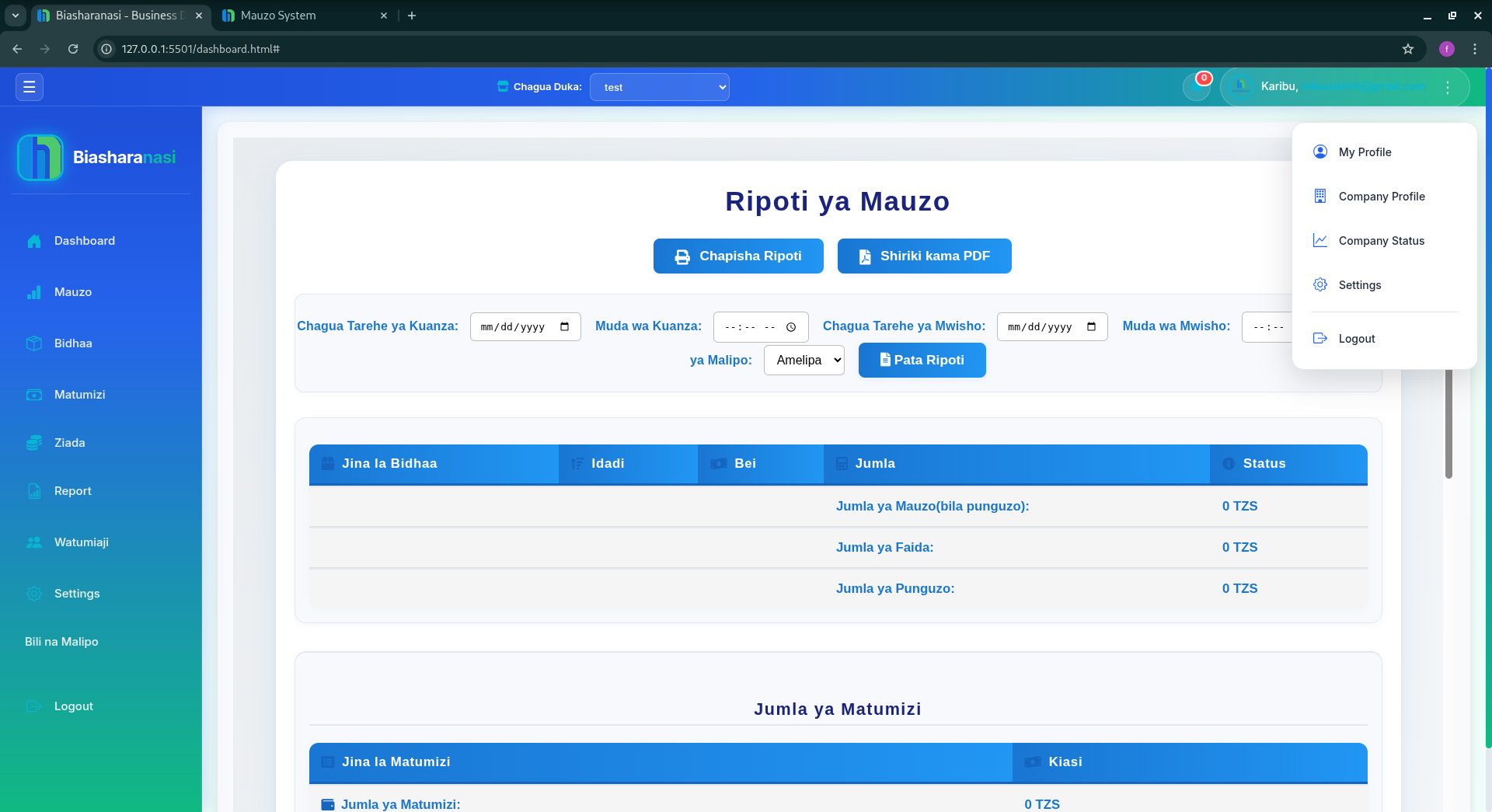
Task: Open the notifications bell showing zero badge
Action: click(1196, 86)
